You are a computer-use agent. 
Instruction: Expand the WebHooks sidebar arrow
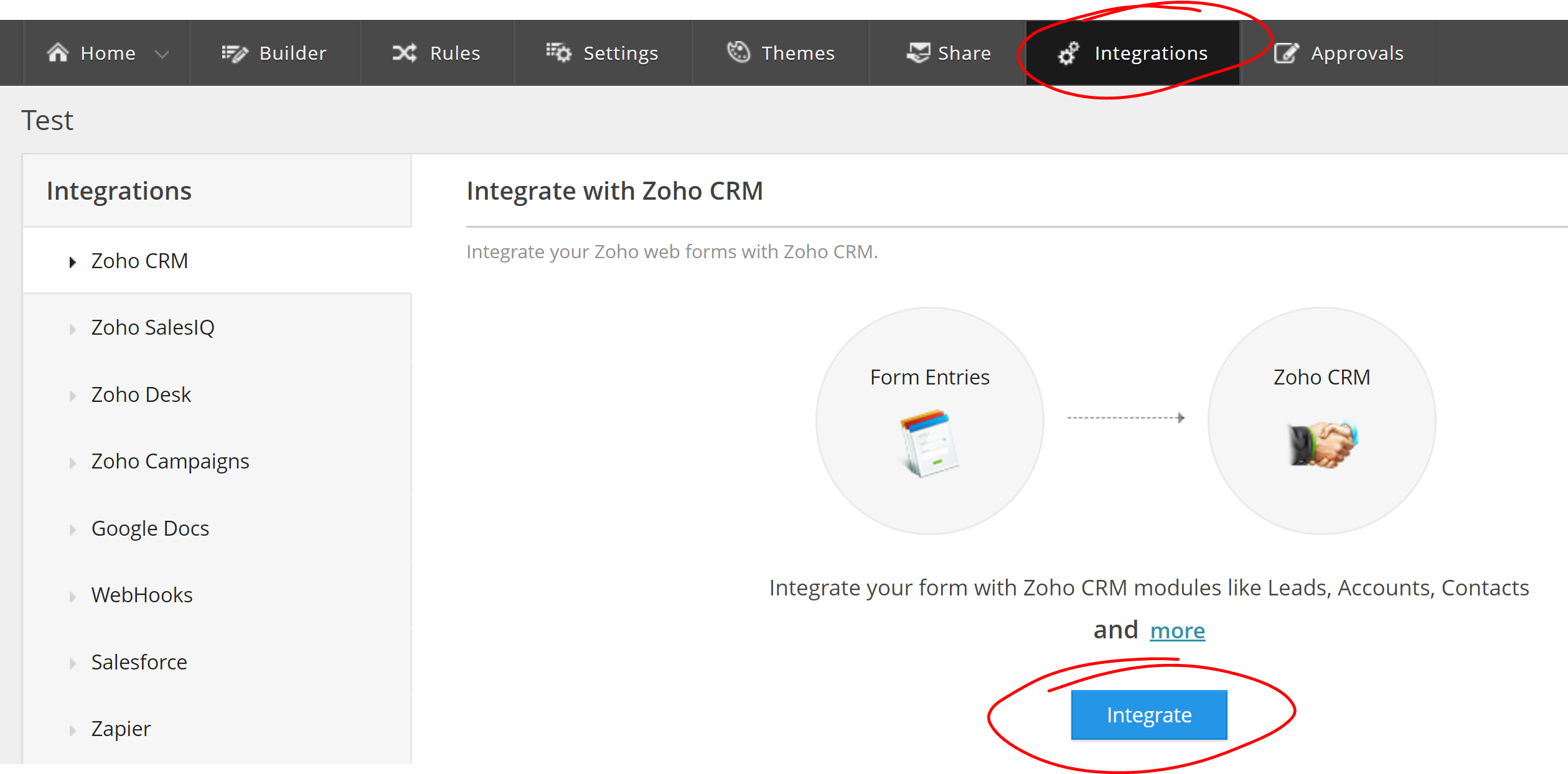pos(73,597)
